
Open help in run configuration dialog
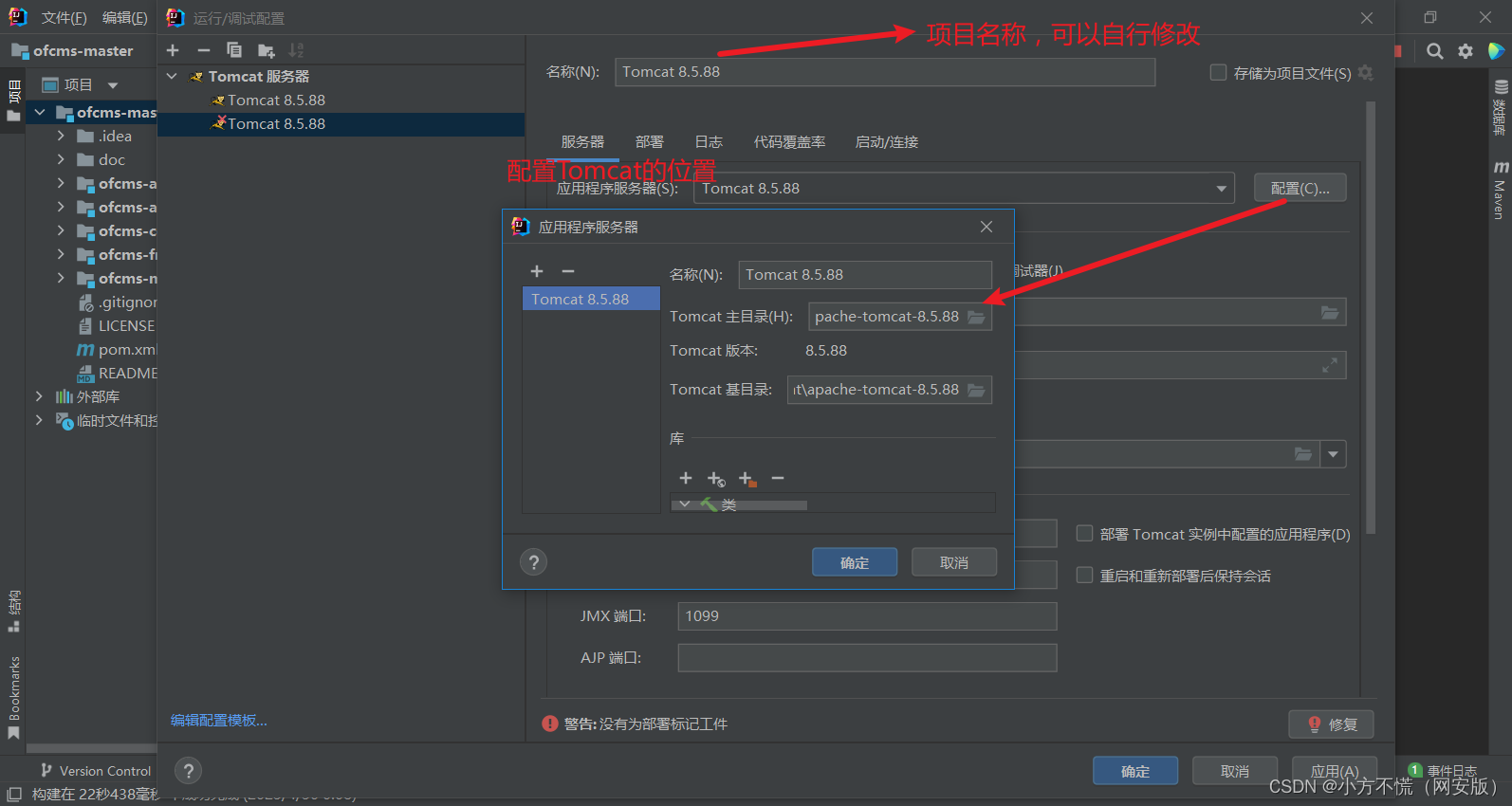coord(189,771)
